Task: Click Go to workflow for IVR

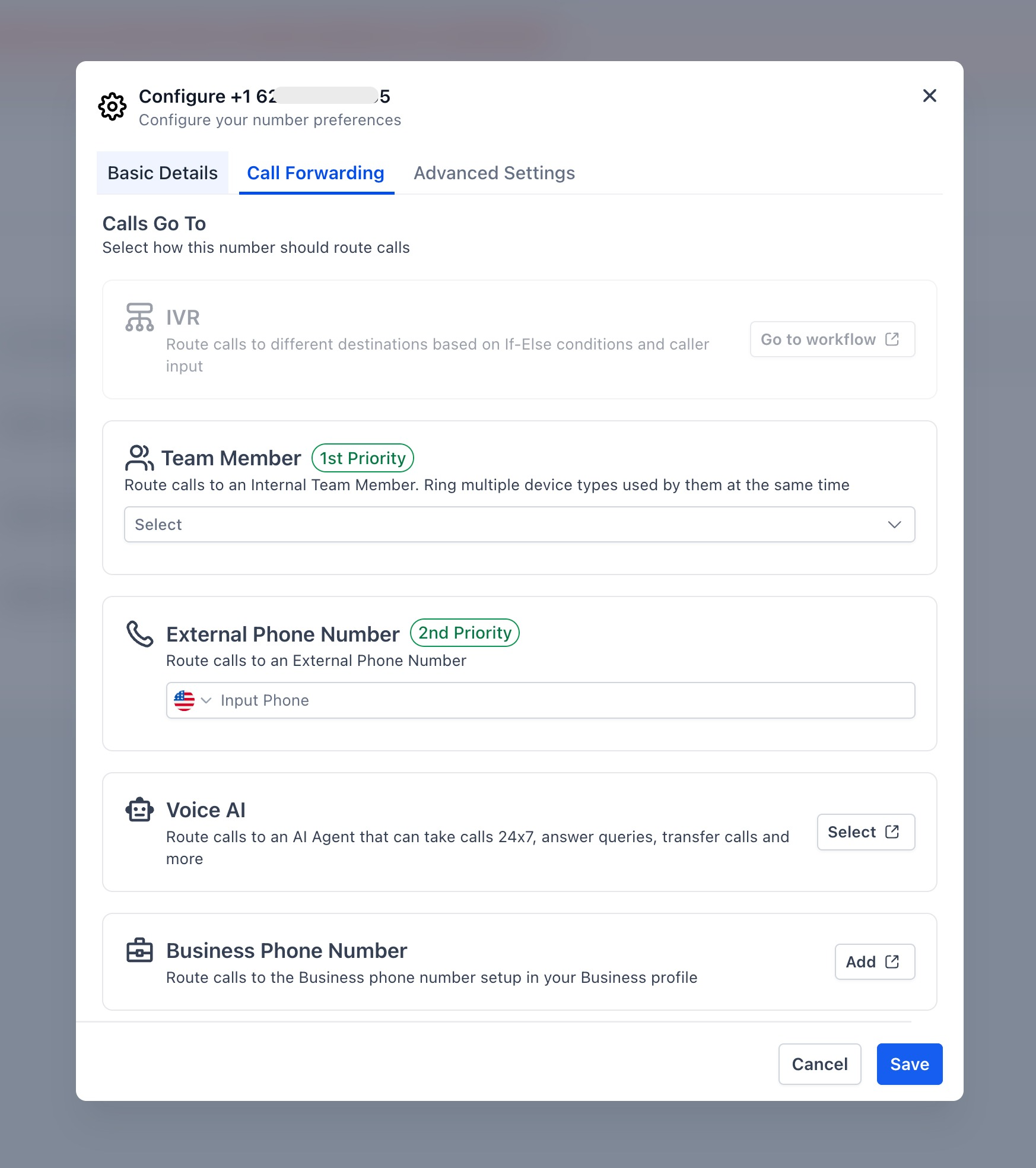Action: pos(832,339)
